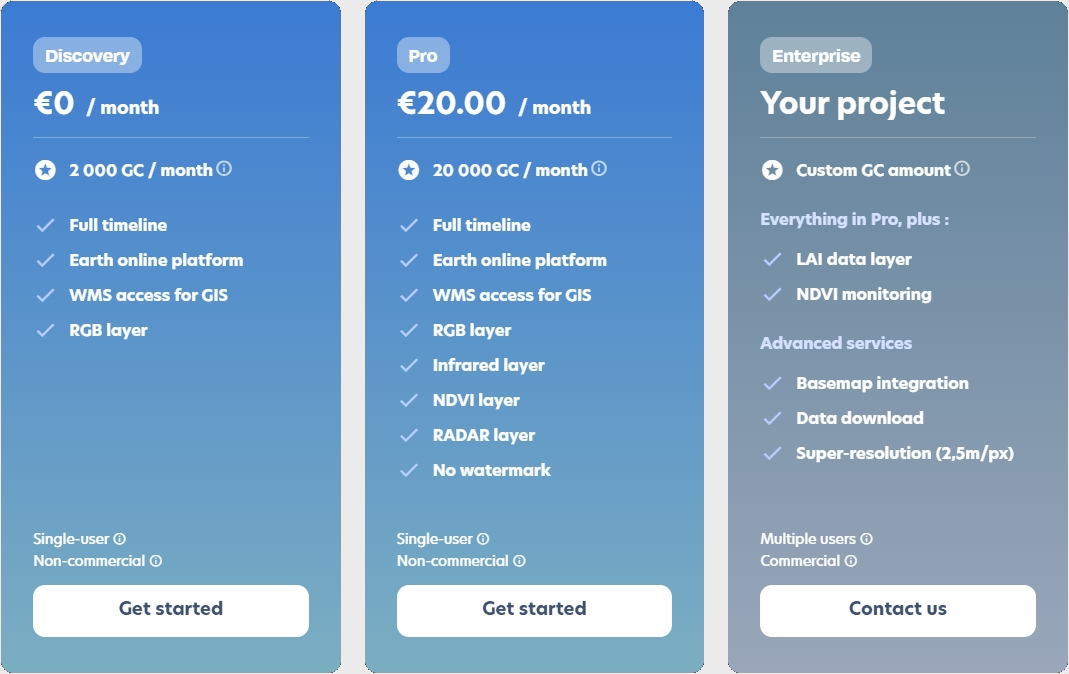Image resolution: width=1069 pixels, height=674 pixels.
Task: Click info icon beside 20 000 GC / month
Action: (x=599, y=168)
